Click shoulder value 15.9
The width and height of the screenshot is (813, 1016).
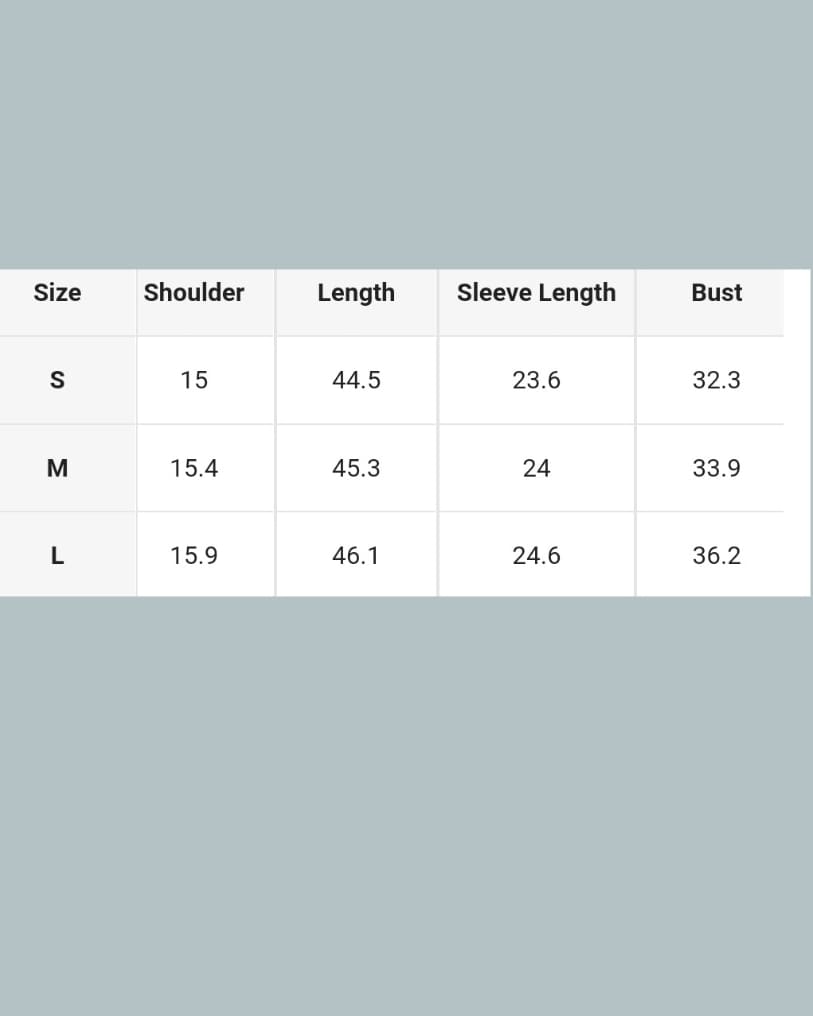point(194,556)
